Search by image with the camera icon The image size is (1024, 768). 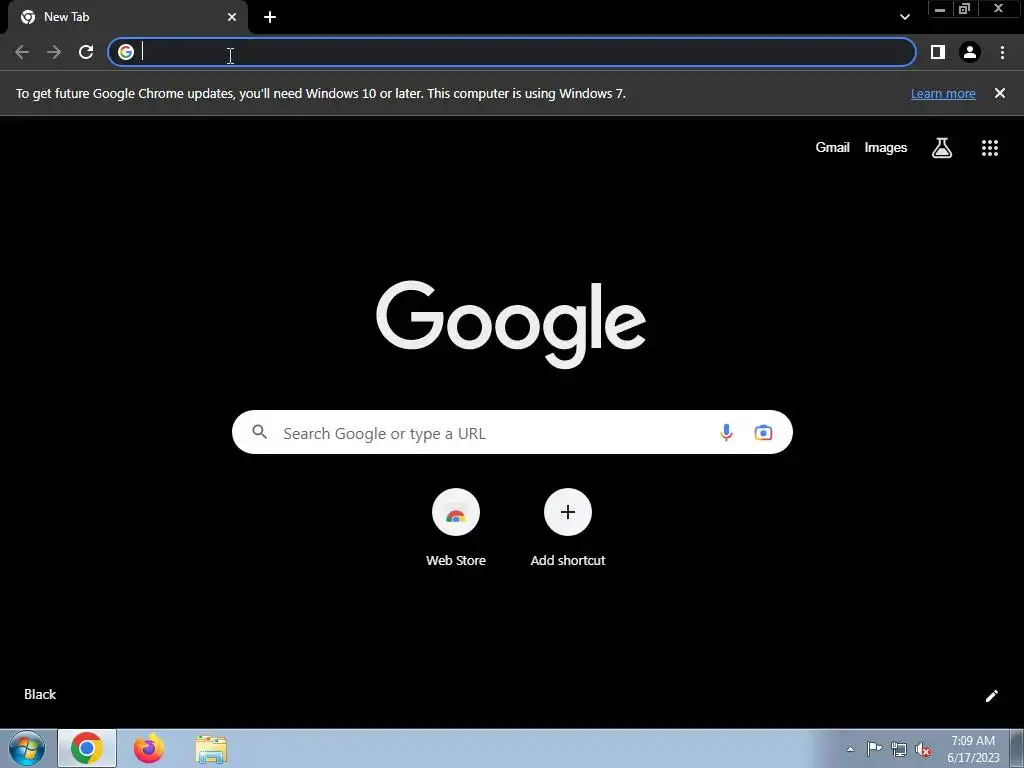coord(763,432)
